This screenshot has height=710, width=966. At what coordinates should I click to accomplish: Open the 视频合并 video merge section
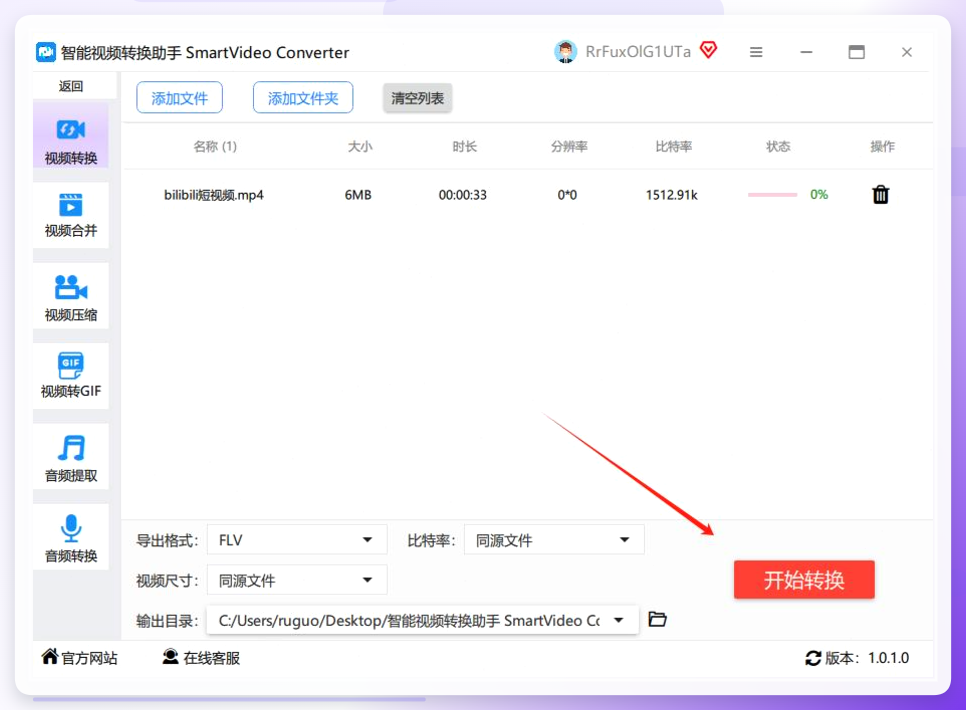(x=71, y=215)
